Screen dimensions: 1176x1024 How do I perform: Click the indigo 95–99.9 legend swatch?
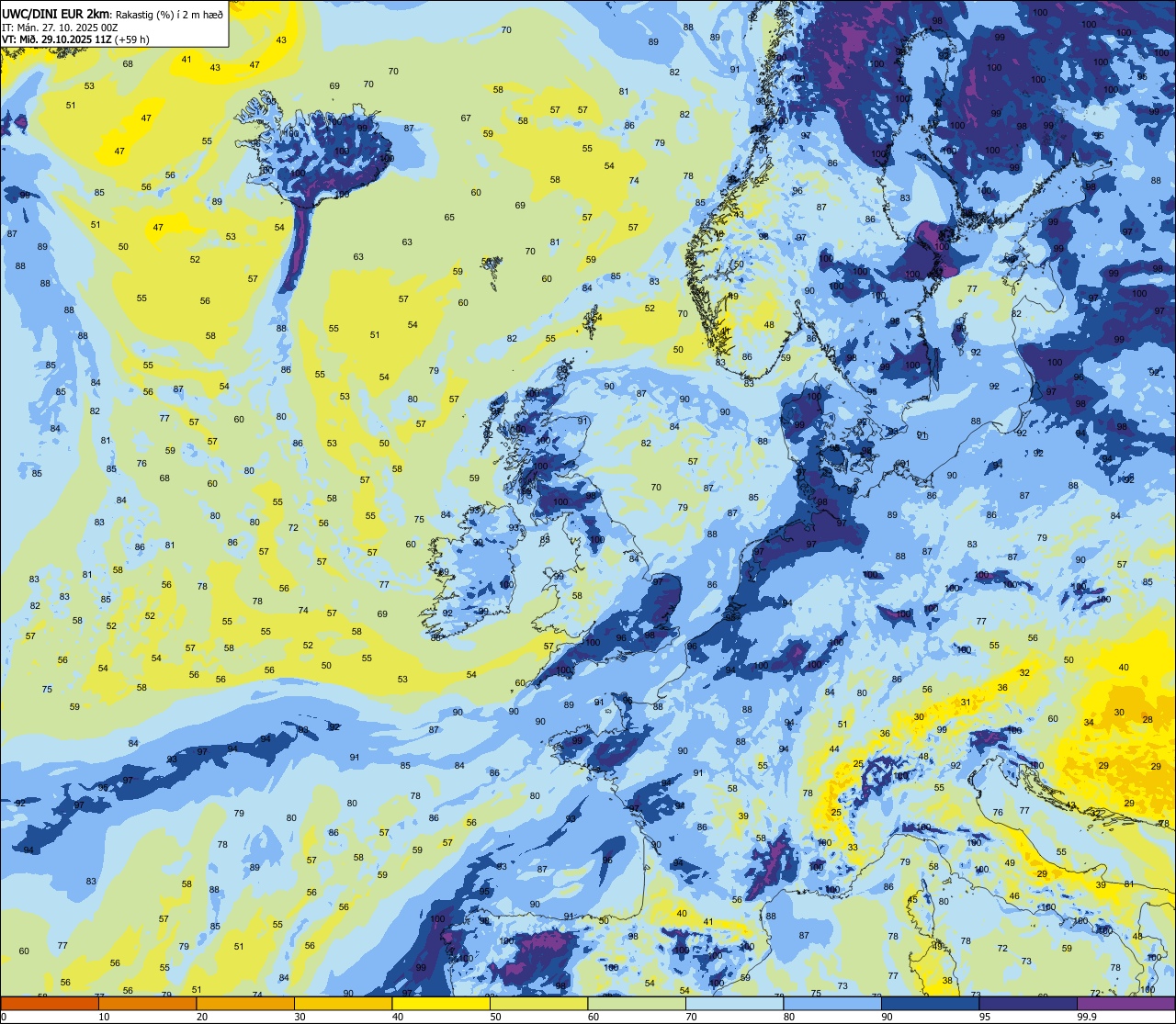1028,1003
